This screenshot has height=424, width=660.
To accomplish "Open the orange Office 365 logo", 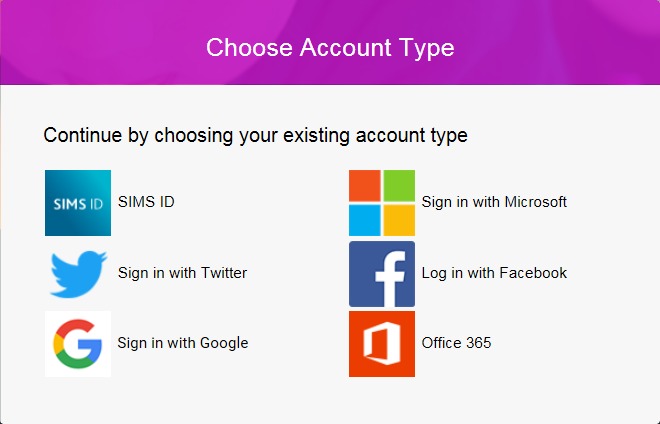I will tap(382, 344).
